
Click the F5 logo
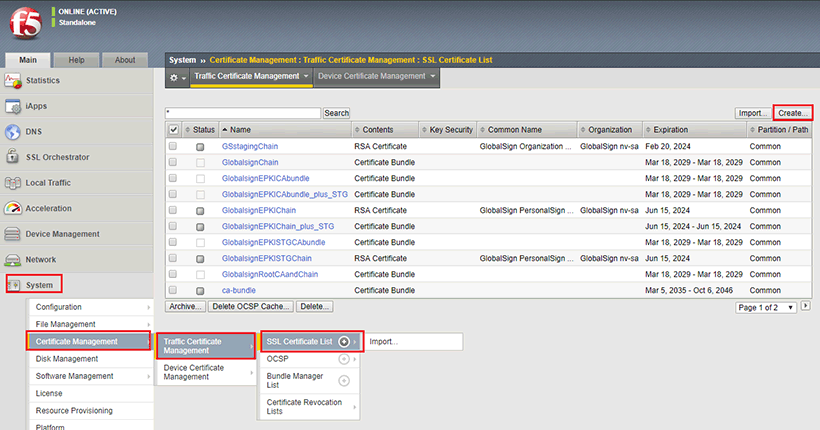click(x=25, y=23)
